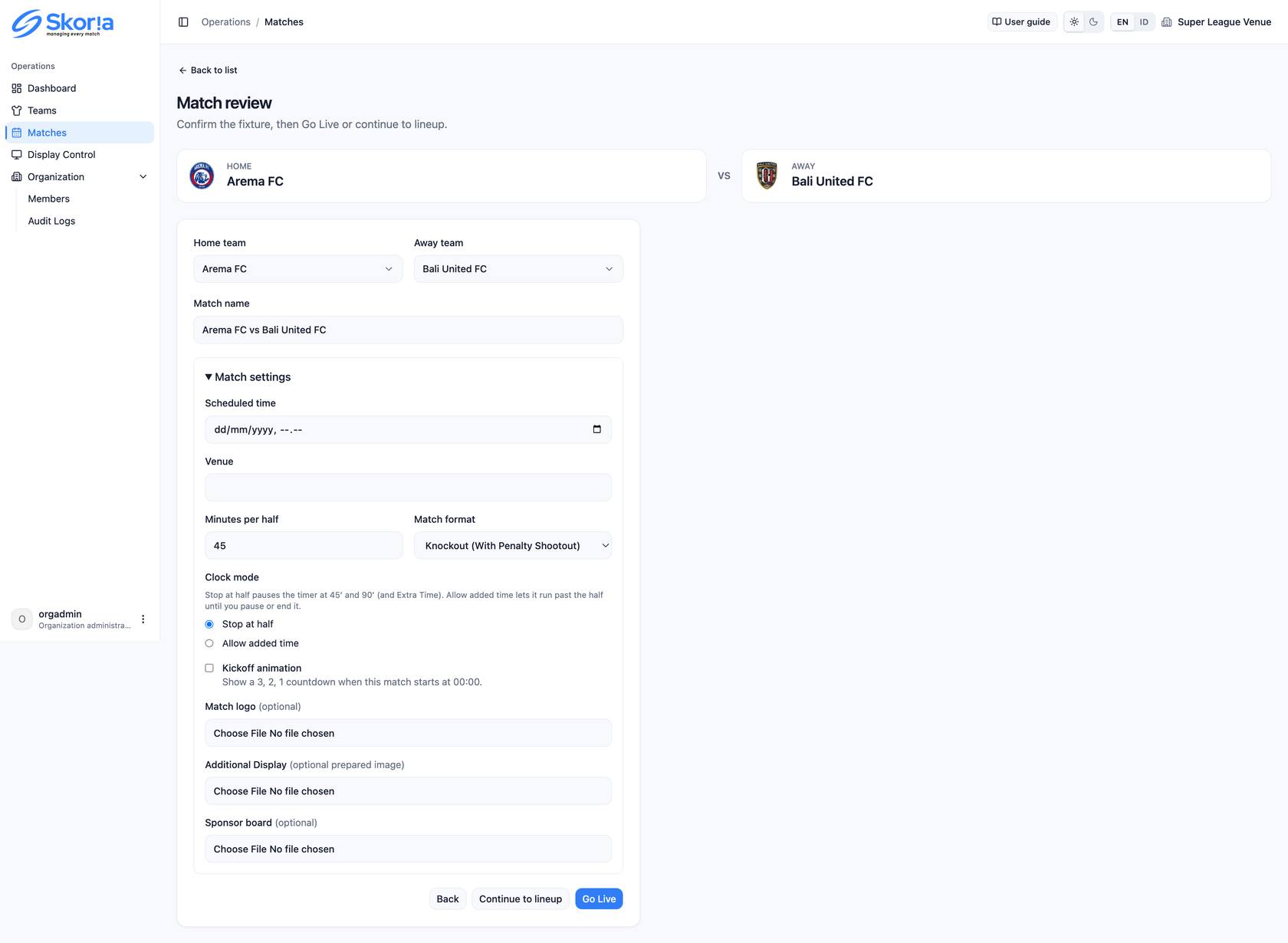Select Allow added time clock mode

tap(209, 643)
